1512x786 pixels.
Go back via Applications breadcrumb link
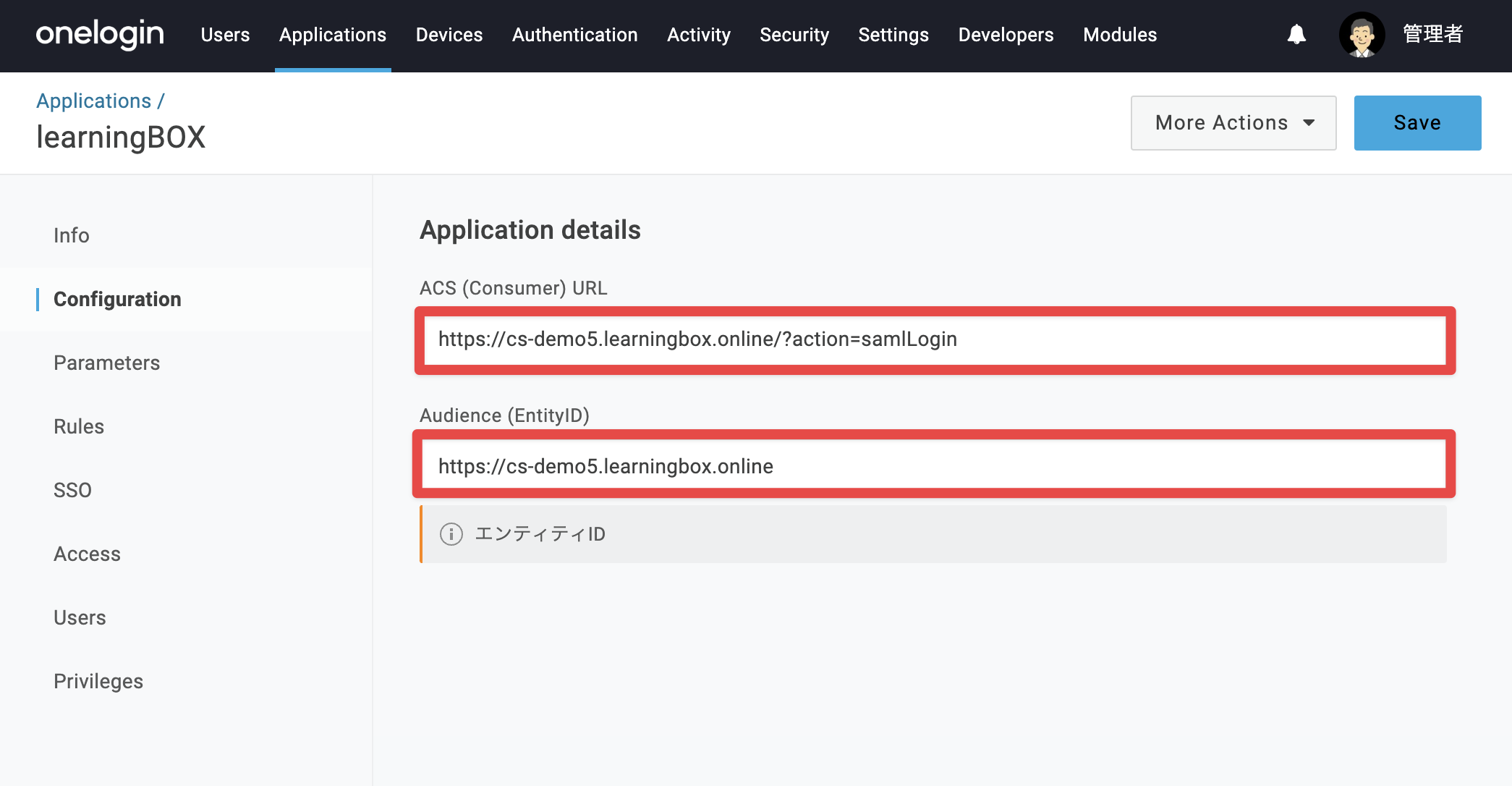[94, 101]
